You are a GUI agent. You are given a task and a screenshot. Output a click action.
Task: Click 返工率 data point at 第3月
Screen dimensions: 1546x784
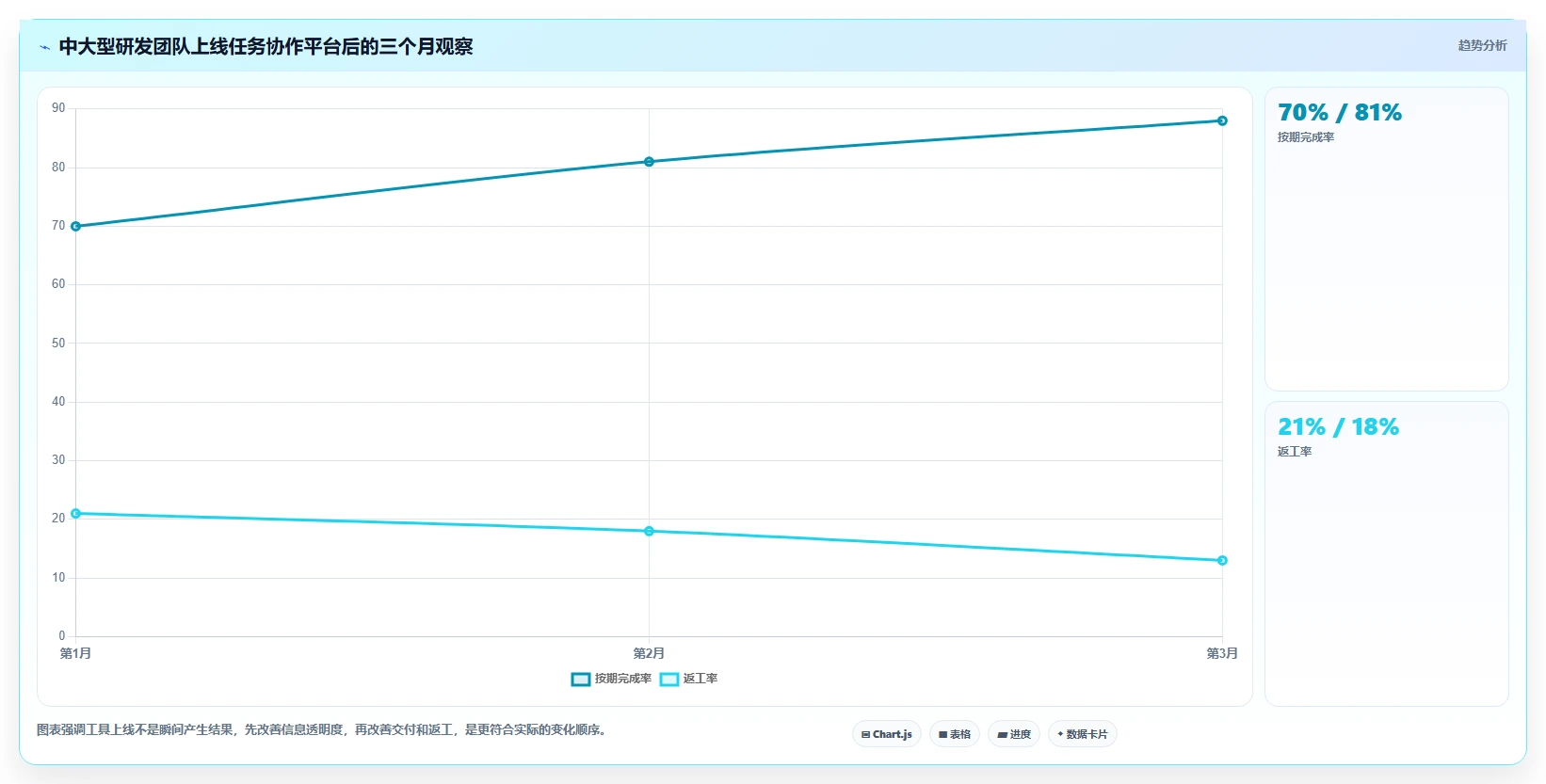click(1222, 560)
